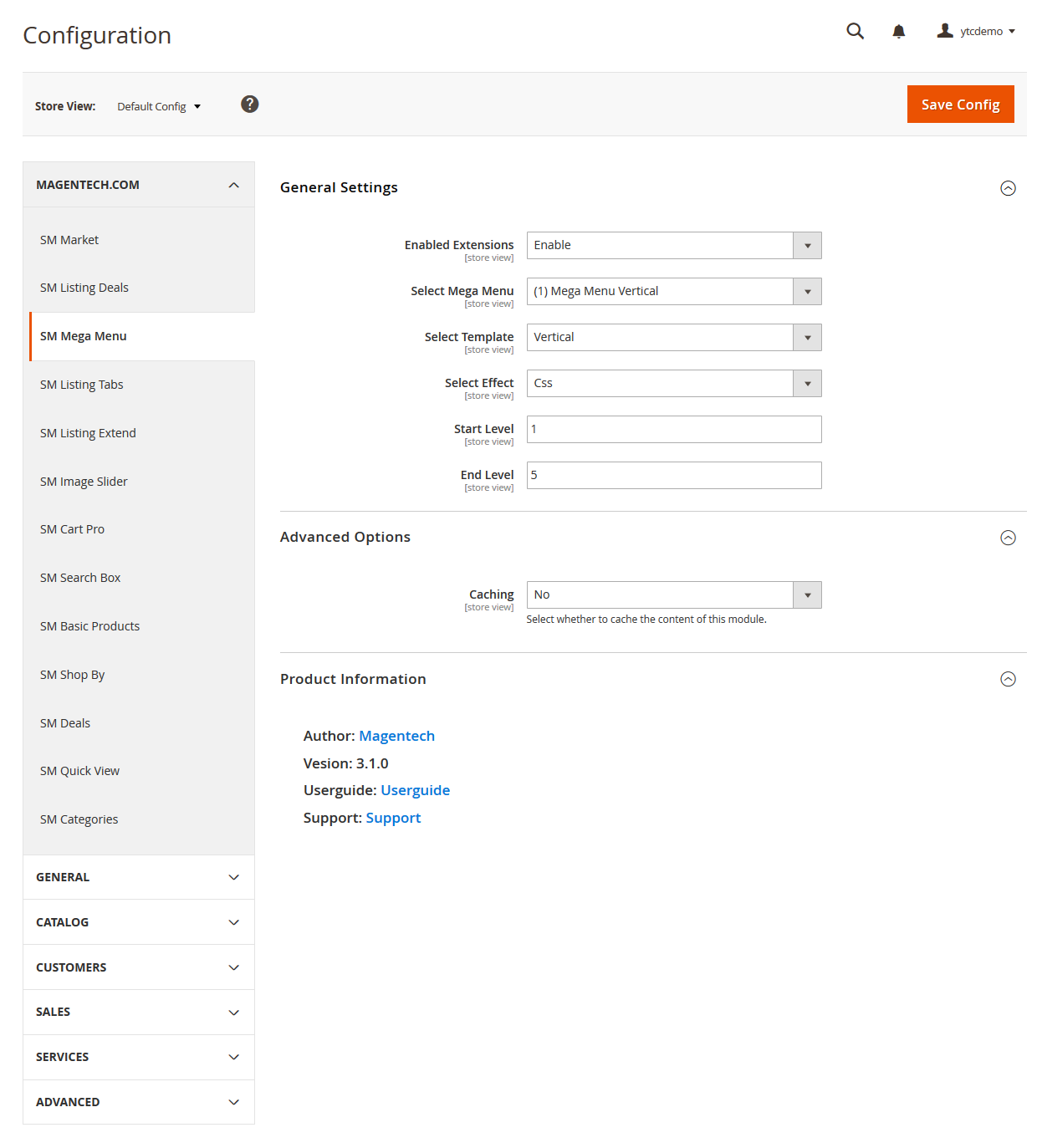Expand the SERVICES section
1037x1148 pixels.
[x=139, y=1057]
